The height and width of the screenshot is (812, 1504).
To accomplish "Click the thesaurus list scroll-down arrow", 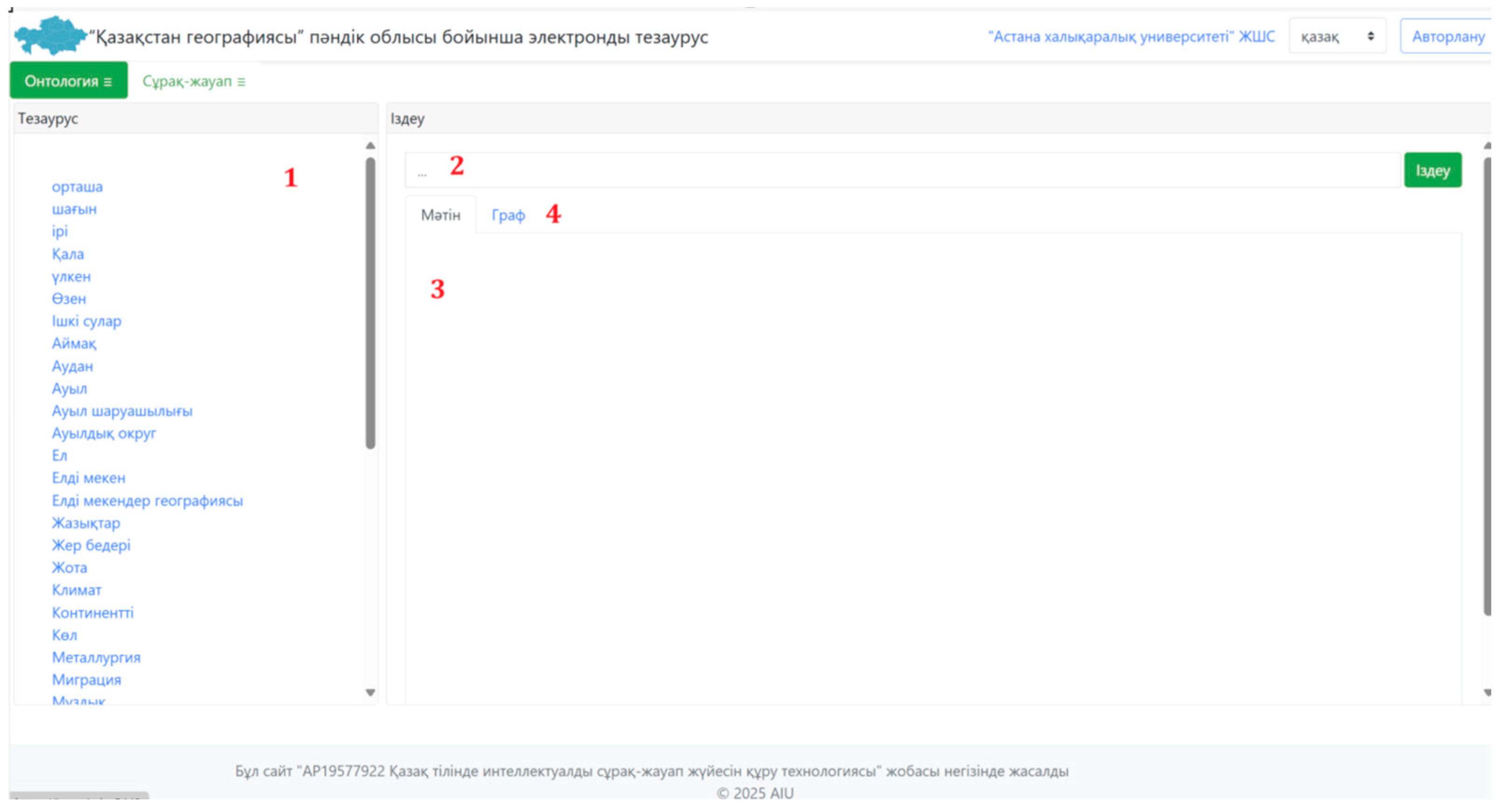I will [x=370, y=692].
